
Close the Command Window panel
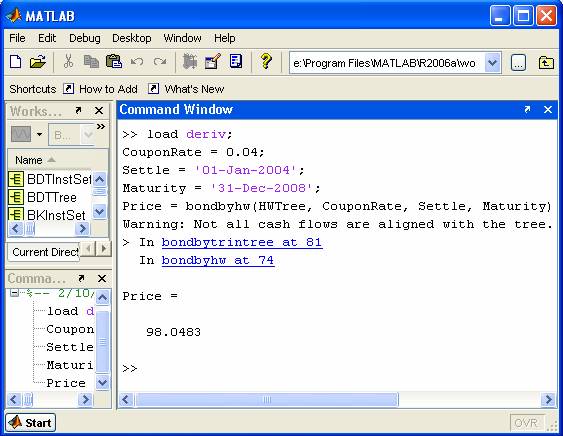[548, 109]
